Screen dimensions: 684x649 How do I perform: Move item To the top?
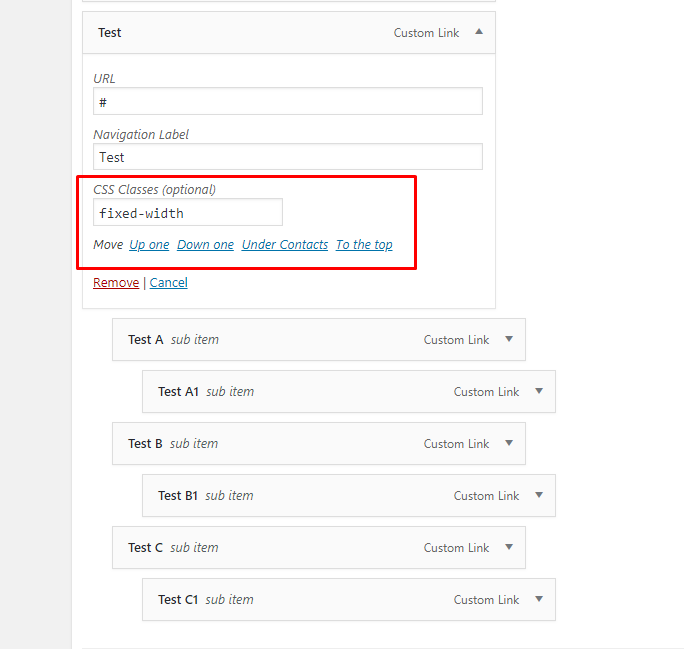(364, 245)
